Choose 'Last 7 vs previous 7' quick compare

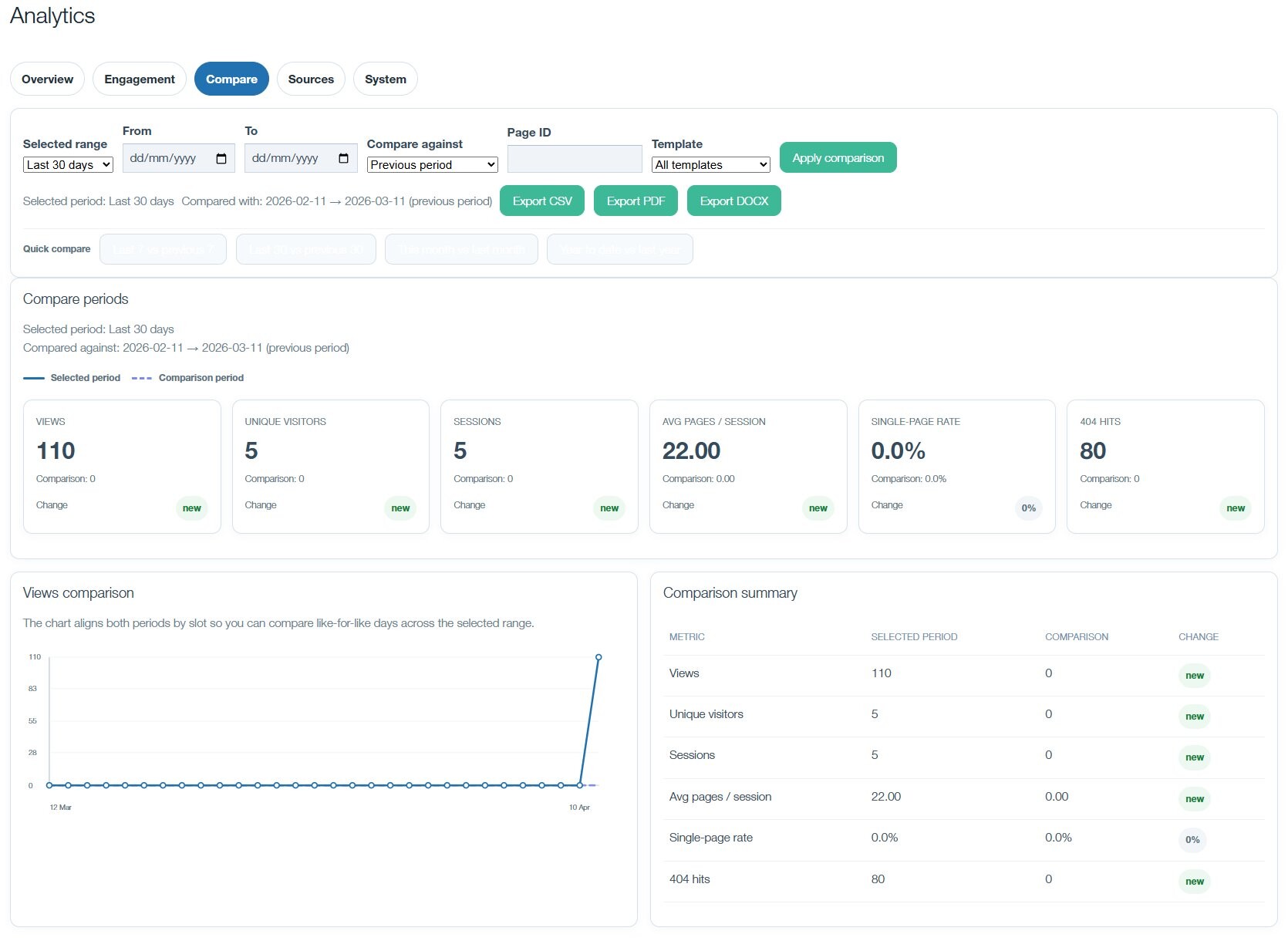coord(163,250)
